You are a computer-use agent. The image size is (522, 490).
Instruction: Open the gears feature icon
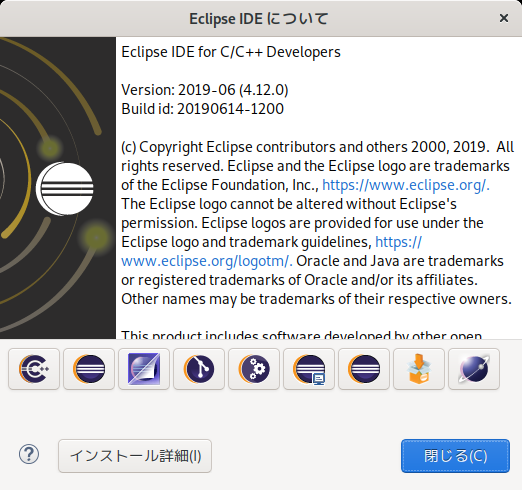(254, 369)
